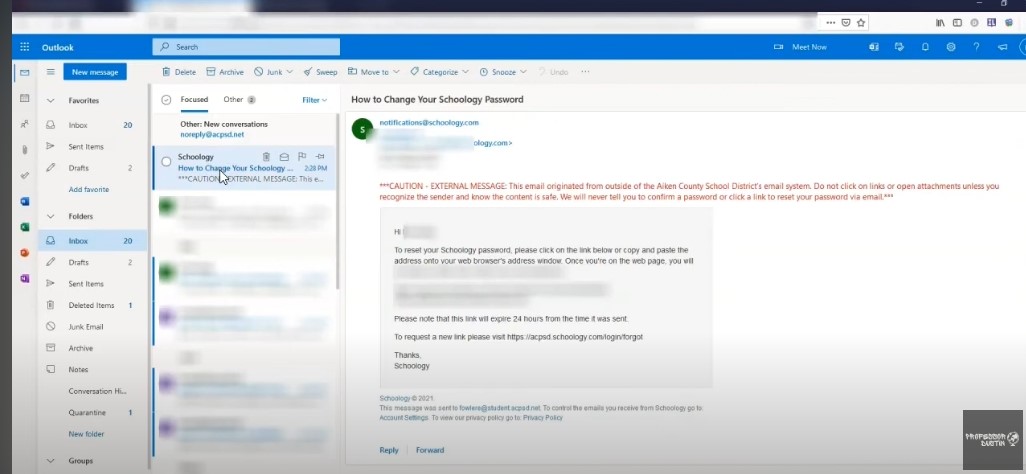Image resolution: width=1026 pixels, height=474 pixels.
Task: Click the feedback megaphone icon in header
Action: click(1002, 47)
